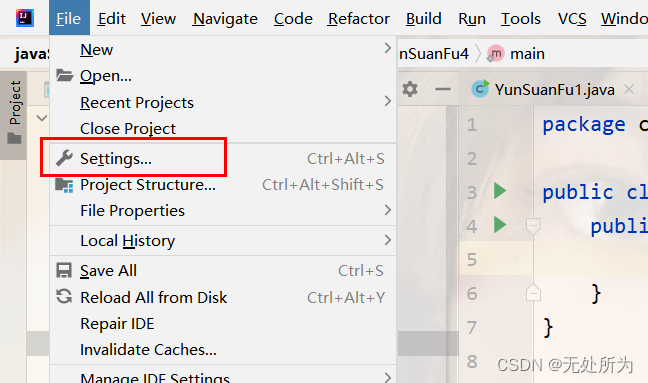Image resolution: width=648 pixels, height=383 pixels.
Task: Click the Reload All from Disk icon
Action: [64, 297]
